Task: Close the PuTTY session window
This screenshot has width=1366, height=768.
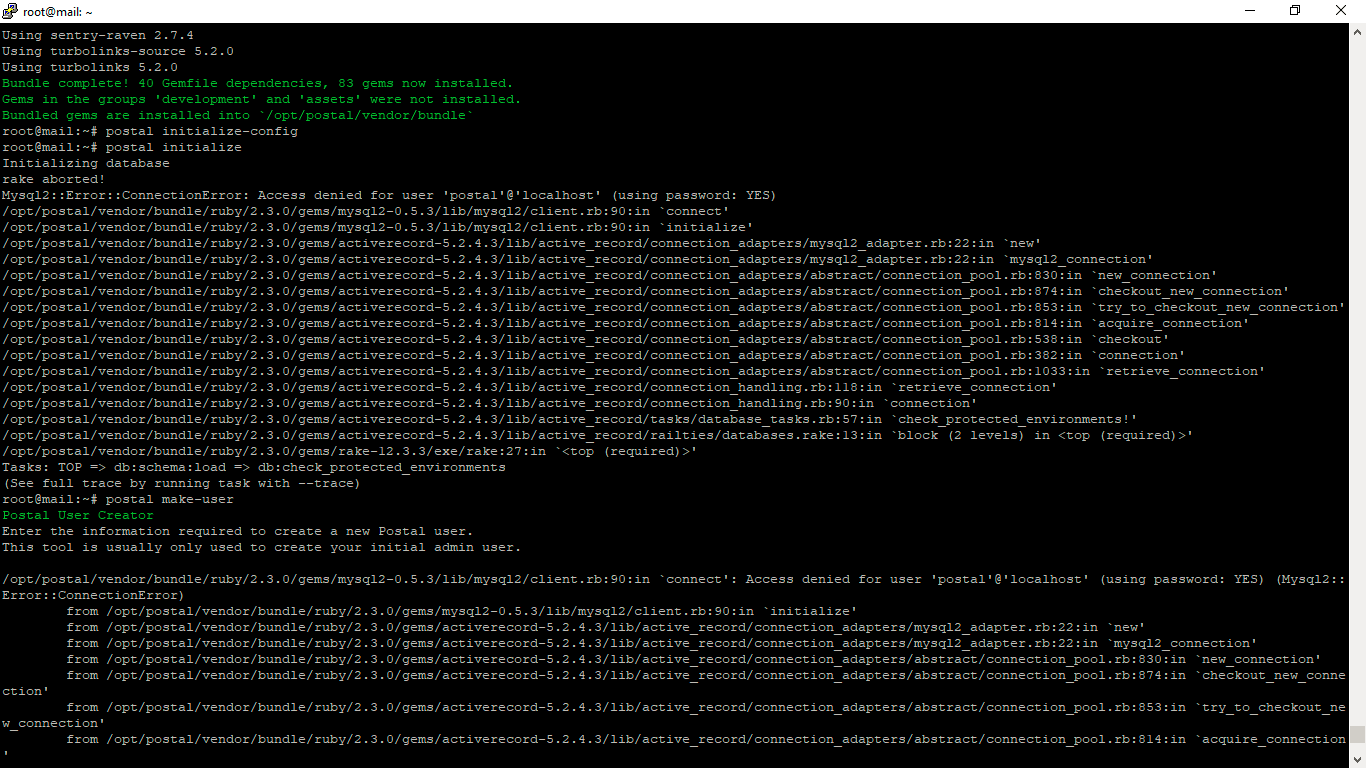Action: point(1340,10)
